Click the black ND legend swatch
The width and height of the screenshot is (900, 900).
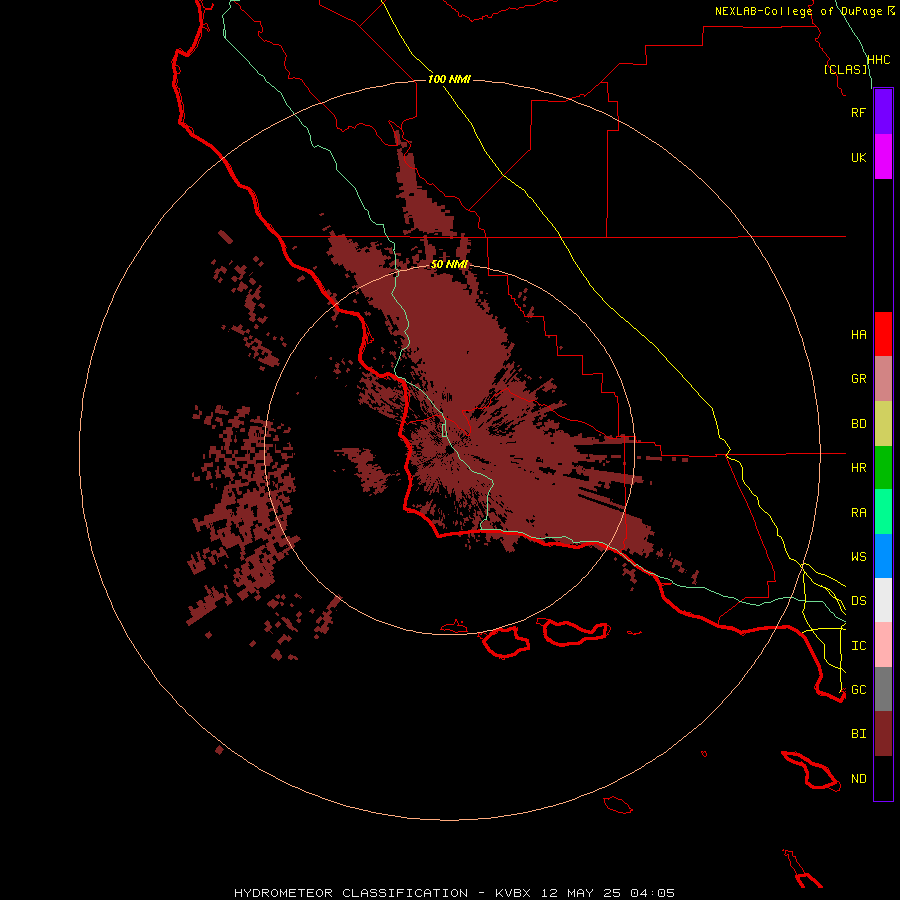click(883, 778)
